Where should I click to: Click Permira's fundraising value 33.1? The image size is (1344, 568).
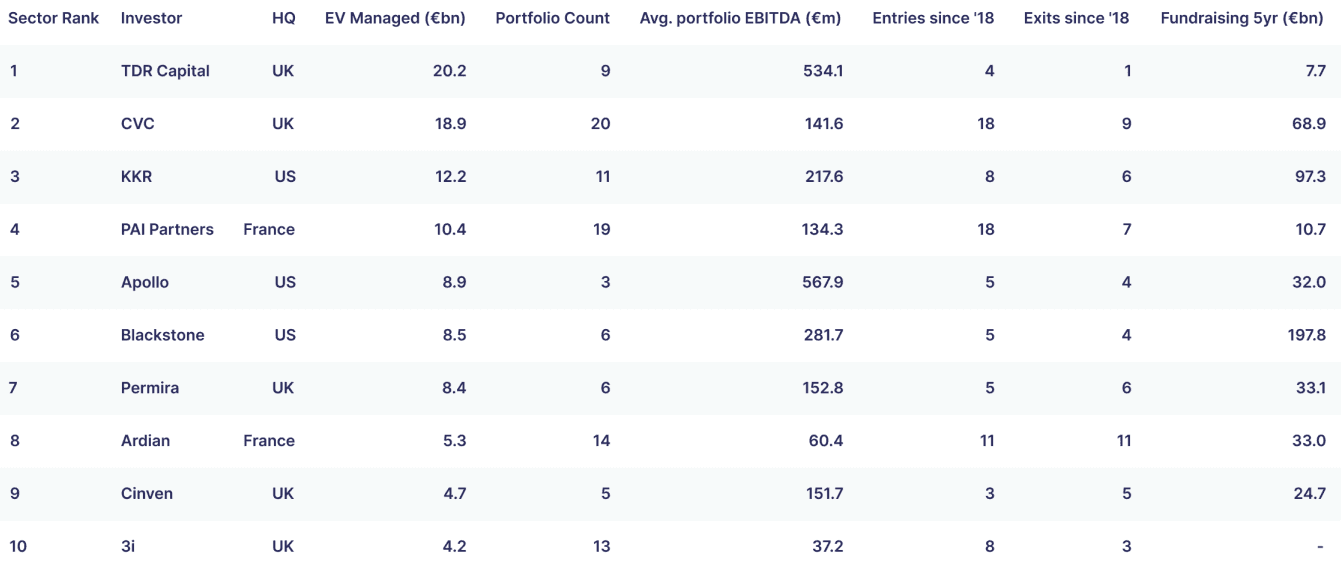tap(1311, 388)
